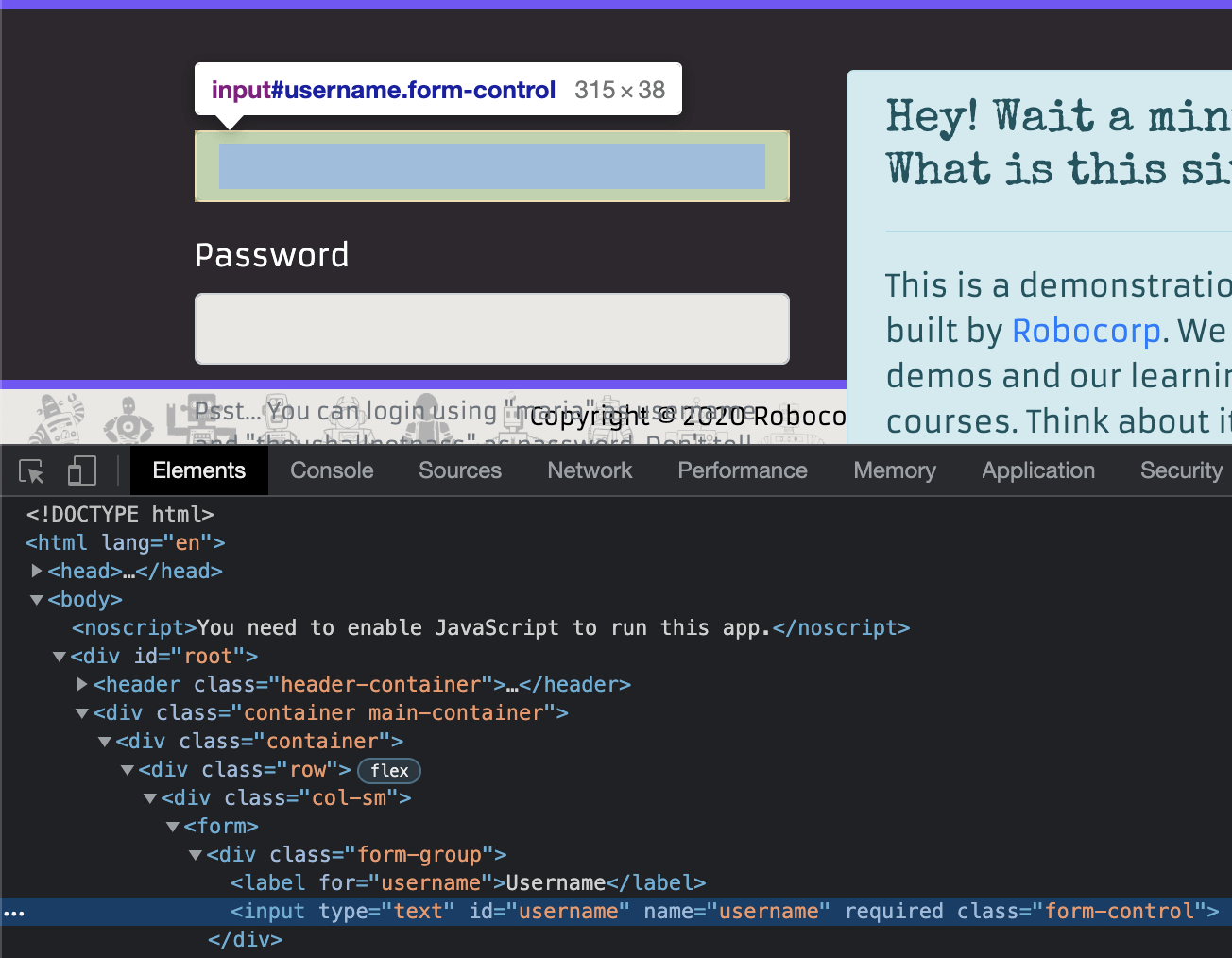Select the noscript element line
This screenshot has width=1232, height=958.
tap(490, 627)
